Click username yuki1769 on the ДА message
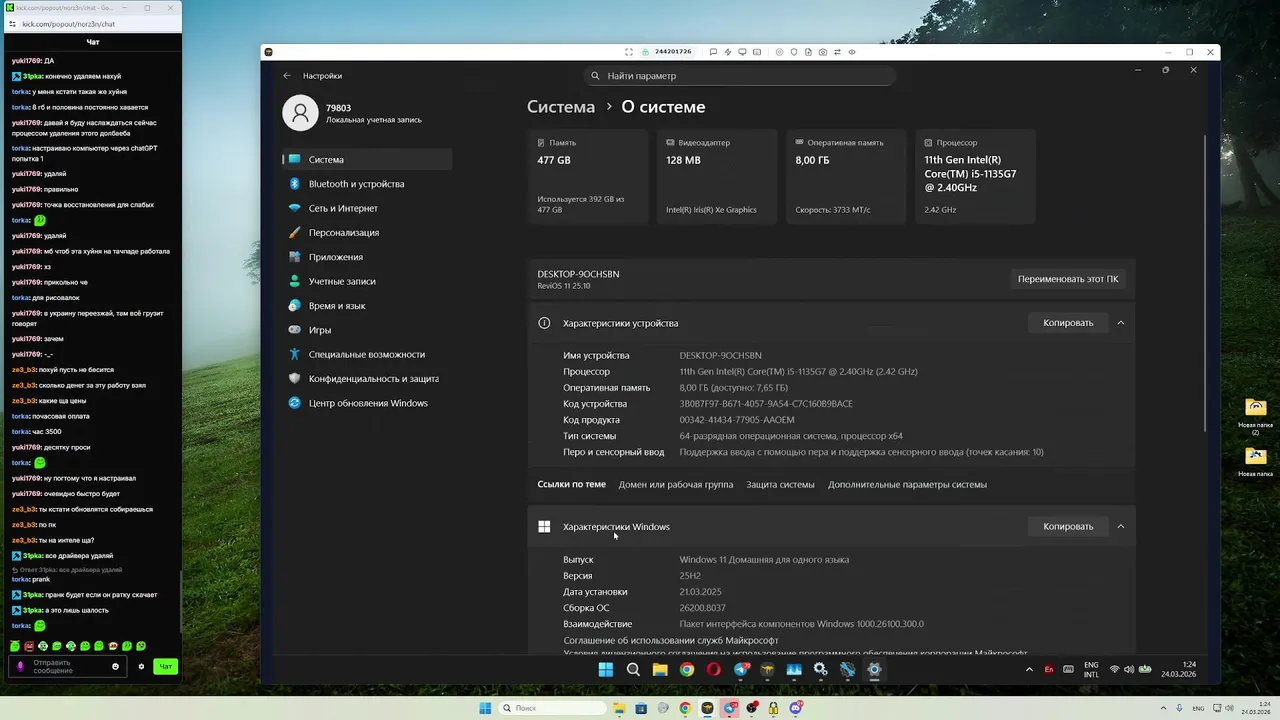Viewport: 1280px width, 720px height. point(26,61)
